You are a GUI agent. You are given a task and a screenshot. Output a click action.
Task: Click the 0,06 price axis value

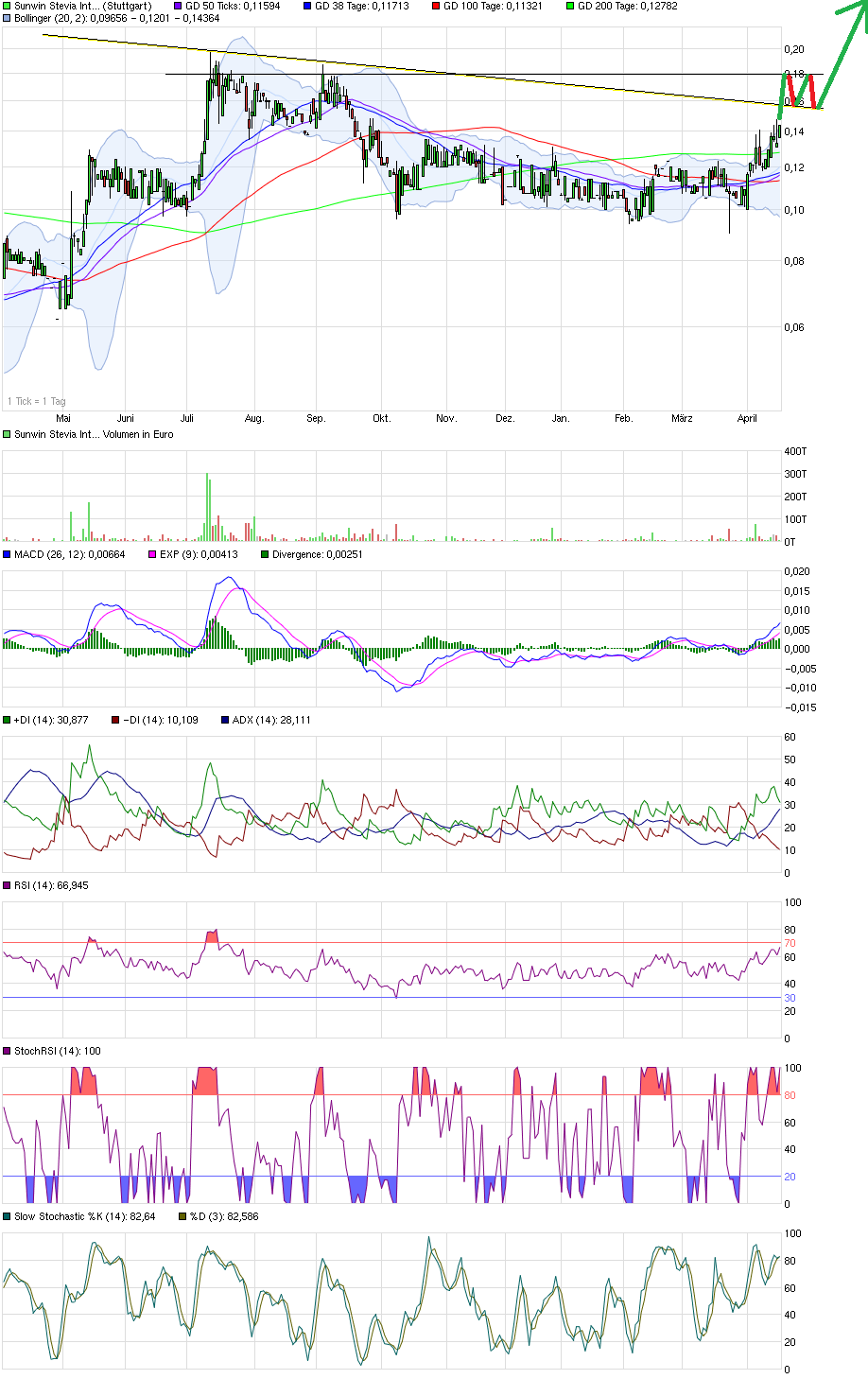pyautogui.click(x=795, y=327)
